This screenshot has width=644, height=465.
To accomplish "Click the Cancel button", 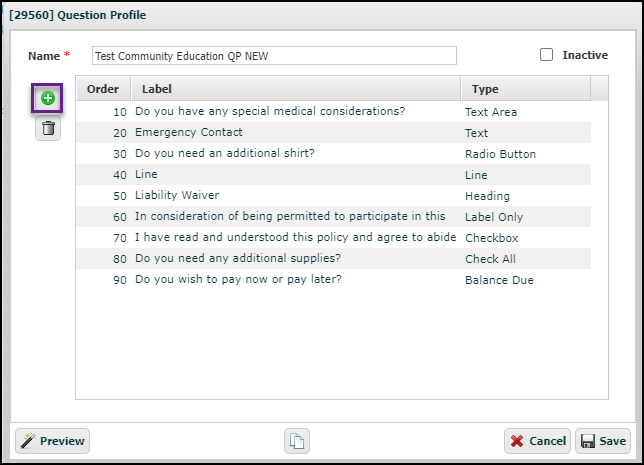I will (x=537, y=441).
